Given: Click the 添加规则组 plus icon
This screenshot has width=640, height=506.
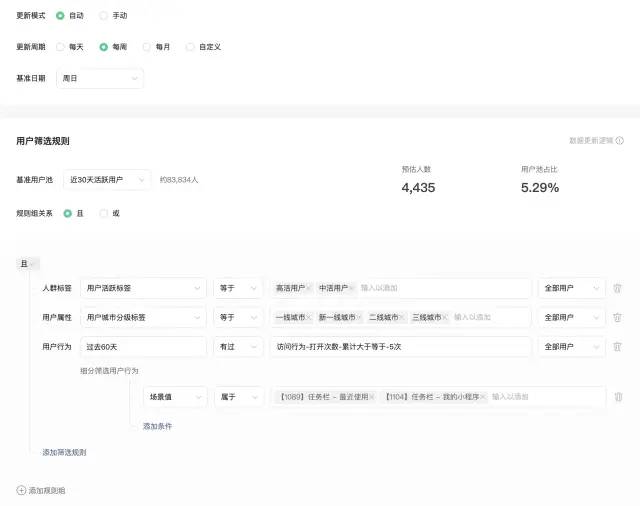Looking at the screenshot, I should [21, 490].
